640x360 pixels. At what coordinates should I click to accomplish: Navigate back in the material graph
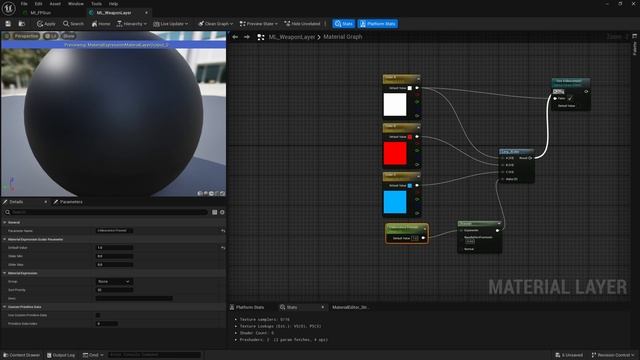[235, 37]
